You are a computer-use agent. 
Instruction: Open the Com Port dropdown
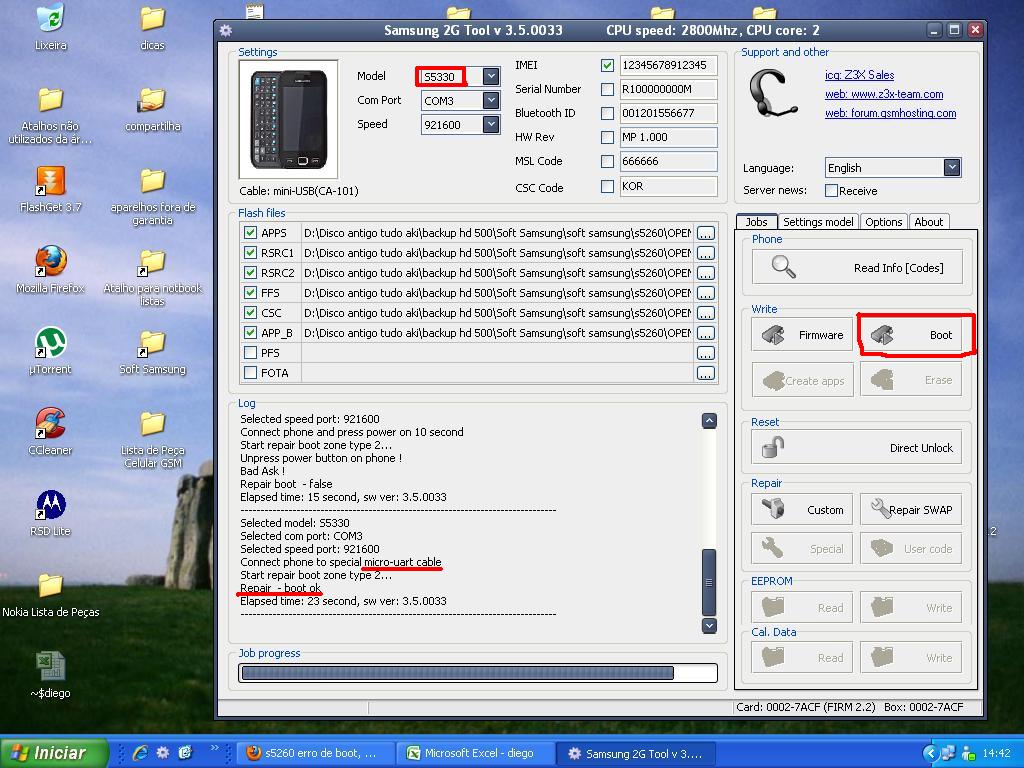[491, 101]
